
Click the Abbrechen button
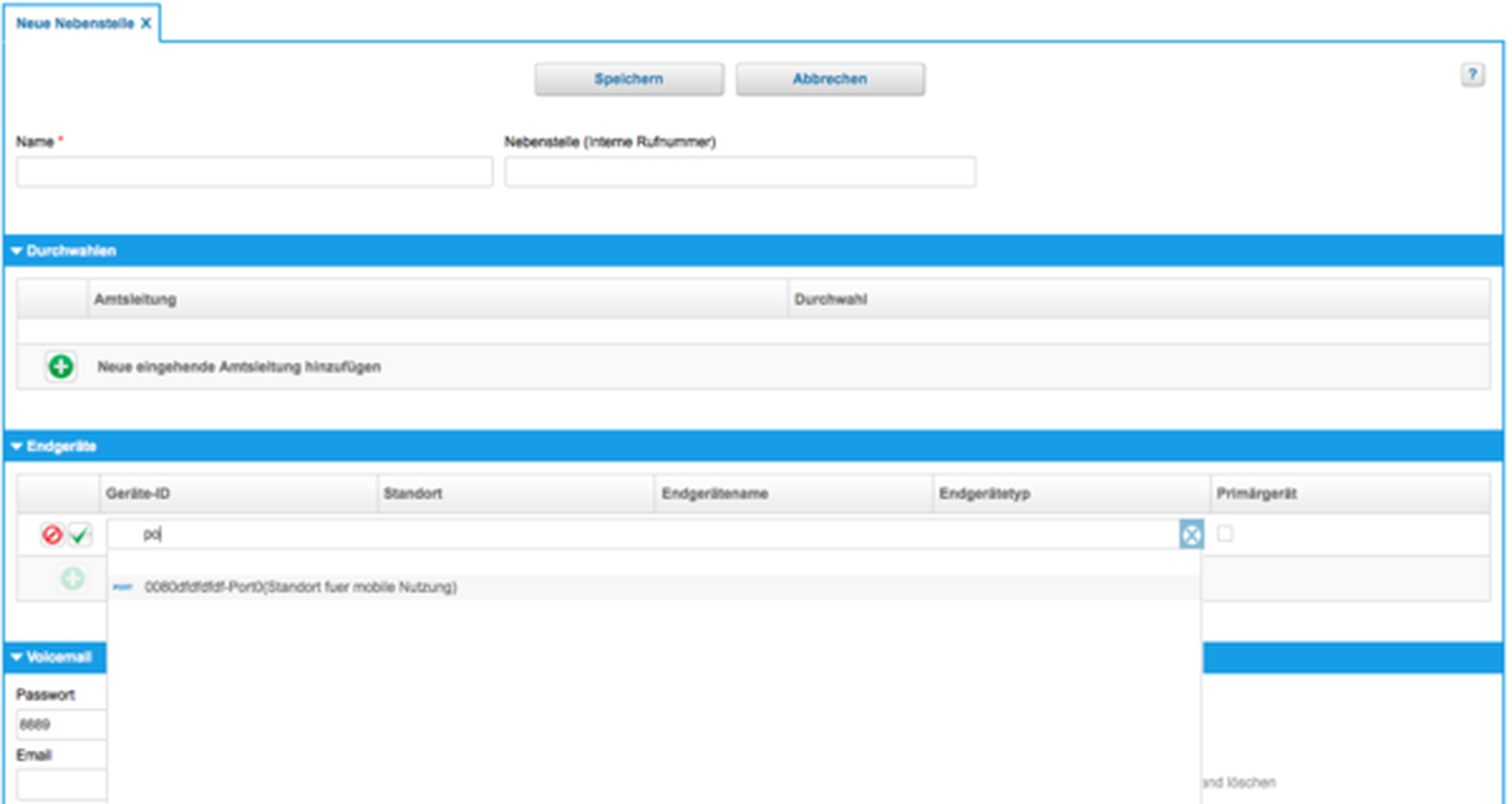[x=829, y=79]
